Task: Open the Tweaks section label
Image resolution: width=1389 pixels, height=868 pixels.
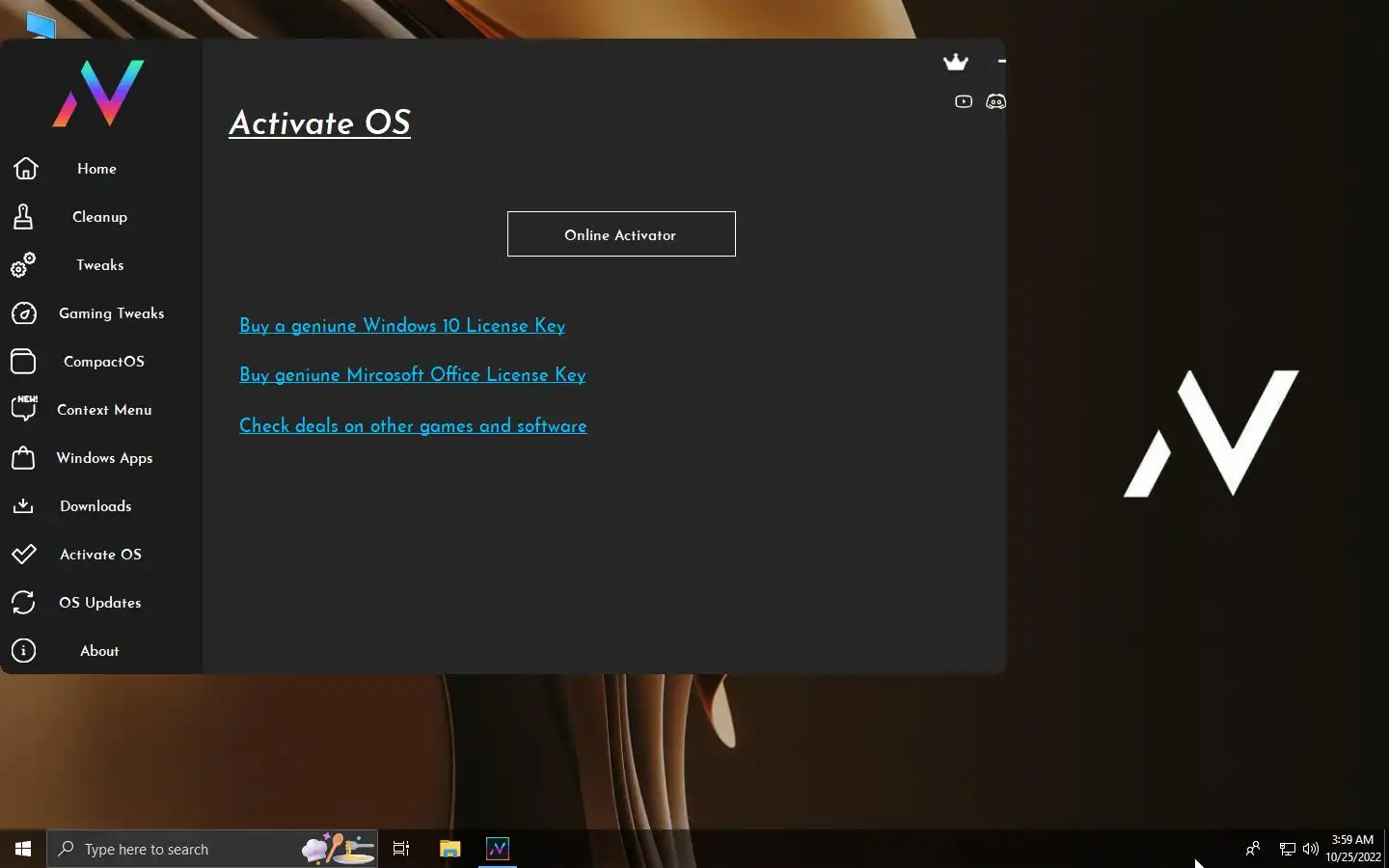Action: 100,265
